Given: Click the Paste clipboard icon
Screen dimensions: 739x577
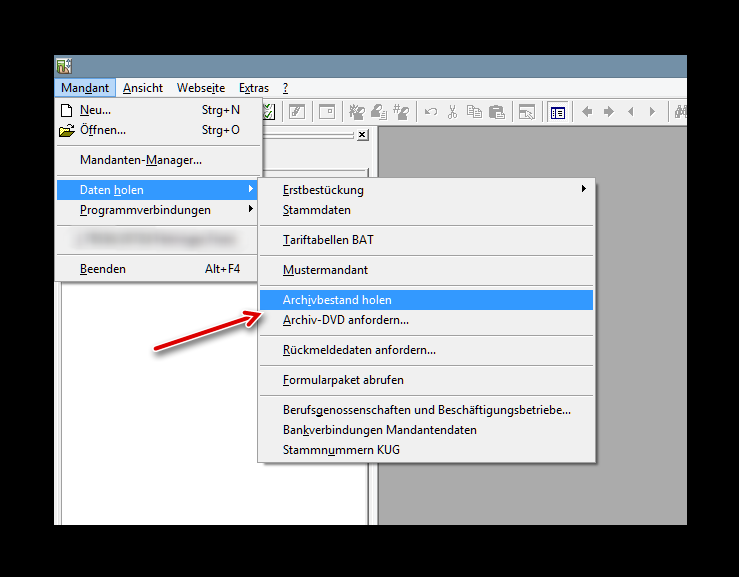Looking at the screenshot, I should (496, 112).
